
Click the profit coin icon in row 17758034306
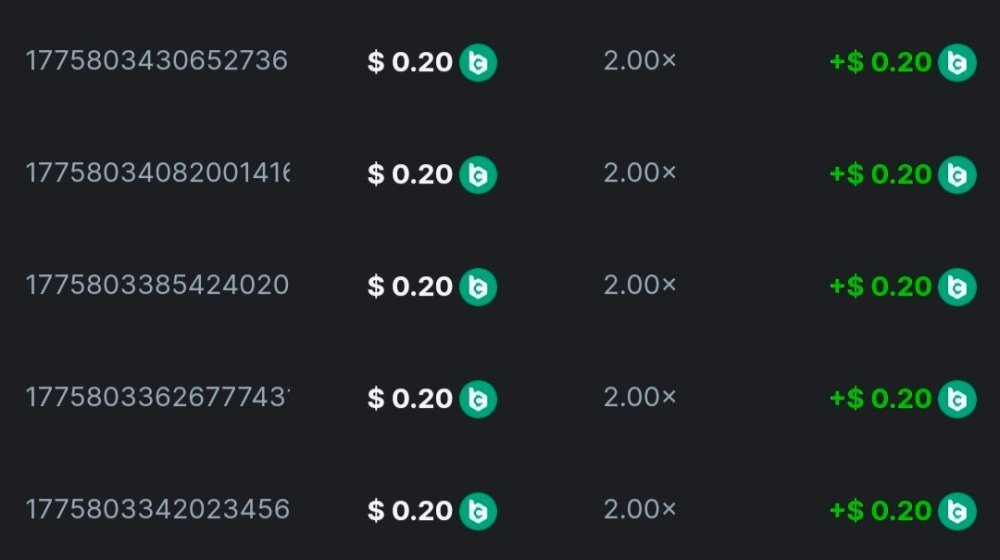[x=957, y=63]
